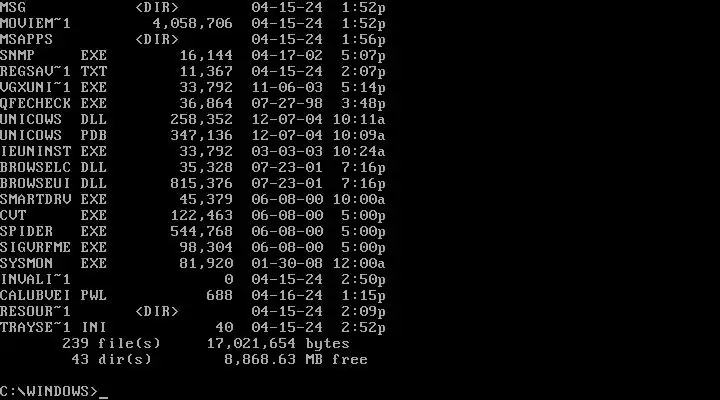
Task: Select the MOVIEM~1 file name
Action: 35,23
